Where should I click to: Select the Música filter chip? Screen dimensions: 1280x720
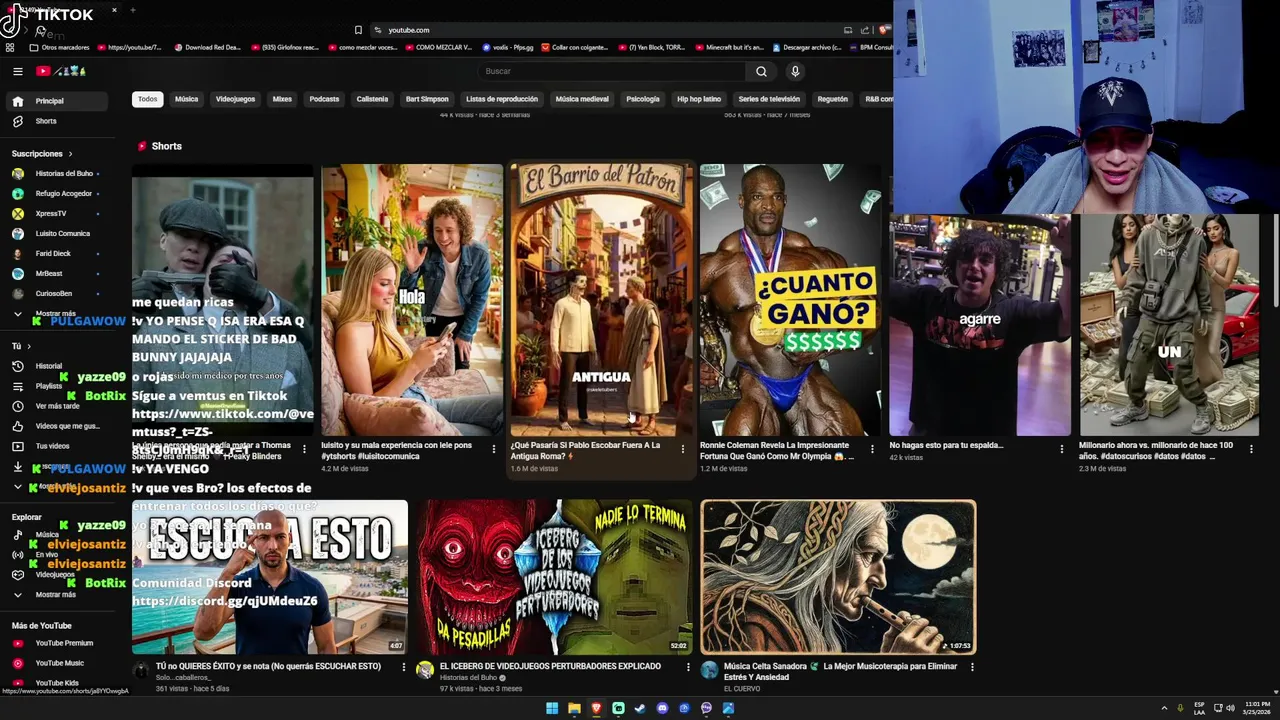[x=187, y=99]
